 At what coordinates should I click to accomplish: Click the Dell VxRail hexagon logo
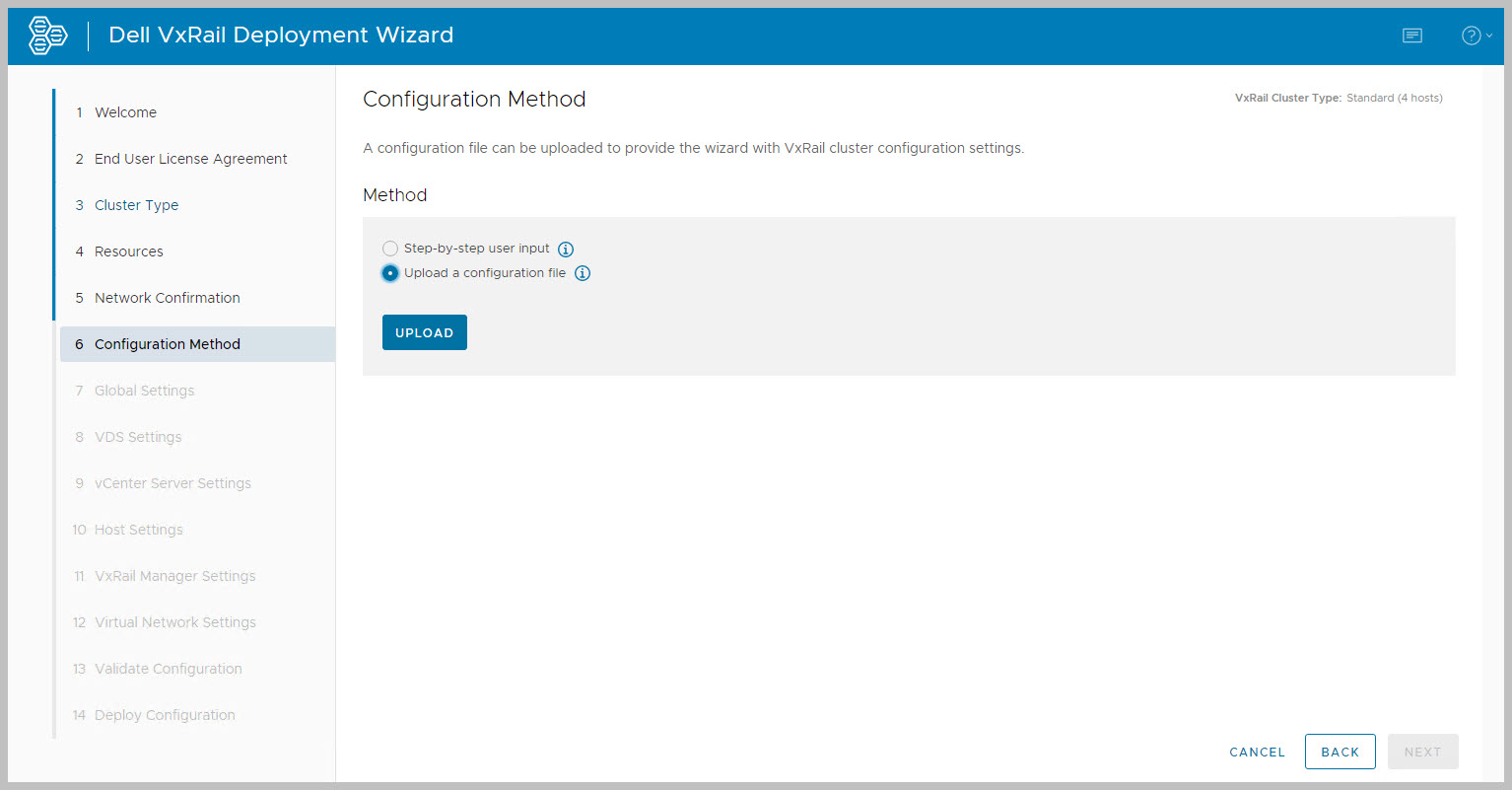coord(47,36)
